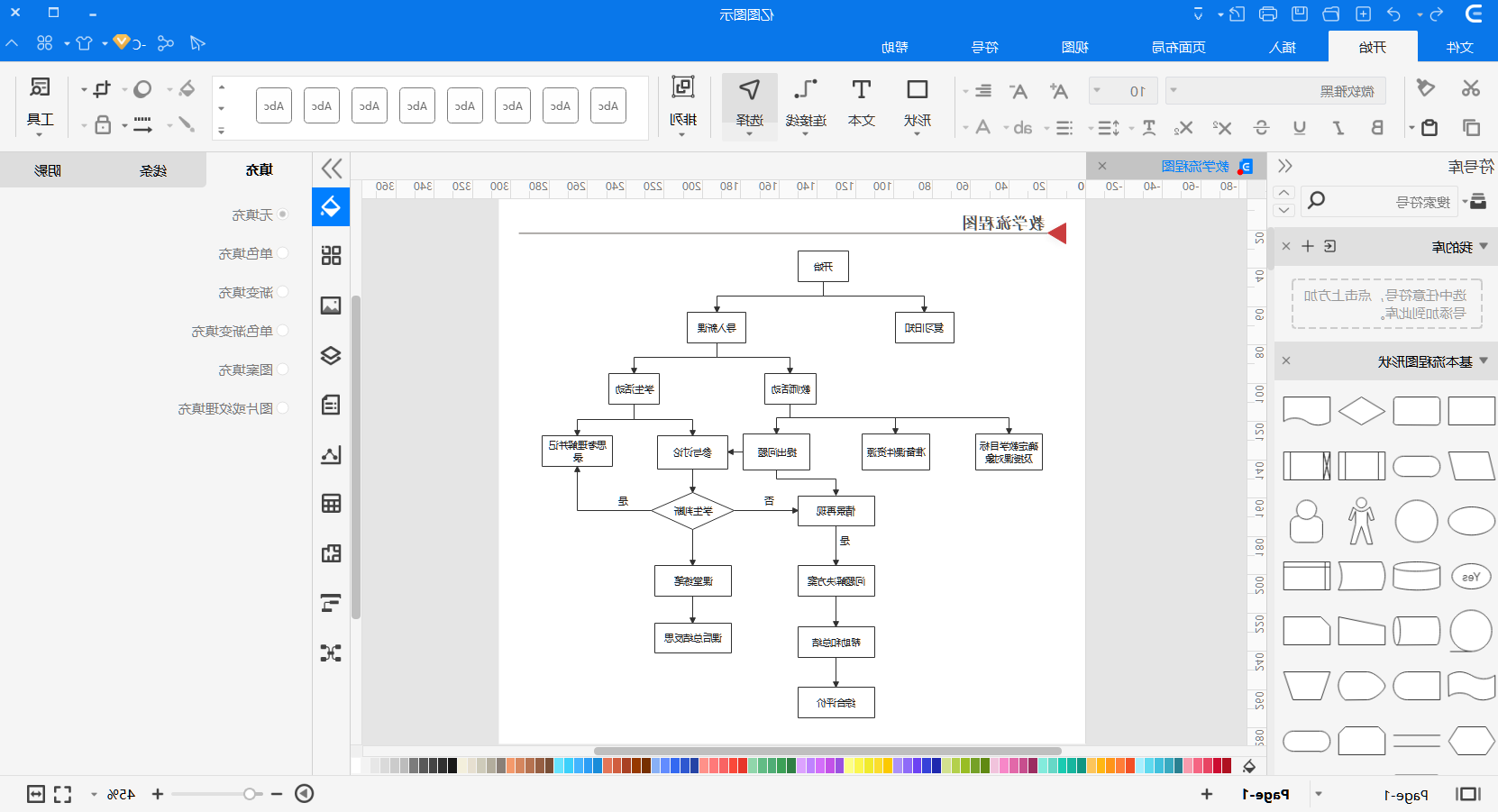Expand the Abc style gallery more arrow

pos(222,131)
